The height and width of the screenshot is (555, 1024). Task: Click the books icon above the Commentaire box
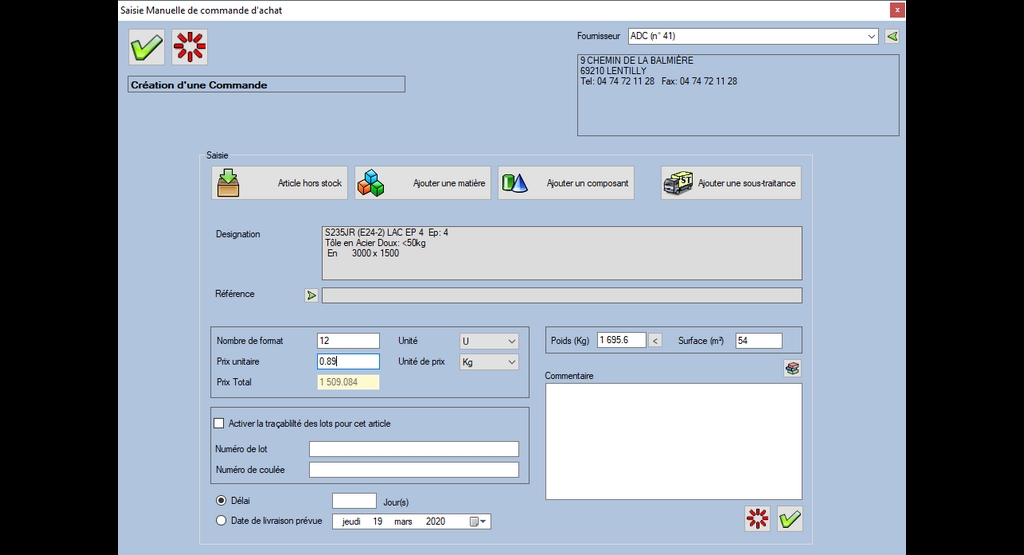point(792,368)
